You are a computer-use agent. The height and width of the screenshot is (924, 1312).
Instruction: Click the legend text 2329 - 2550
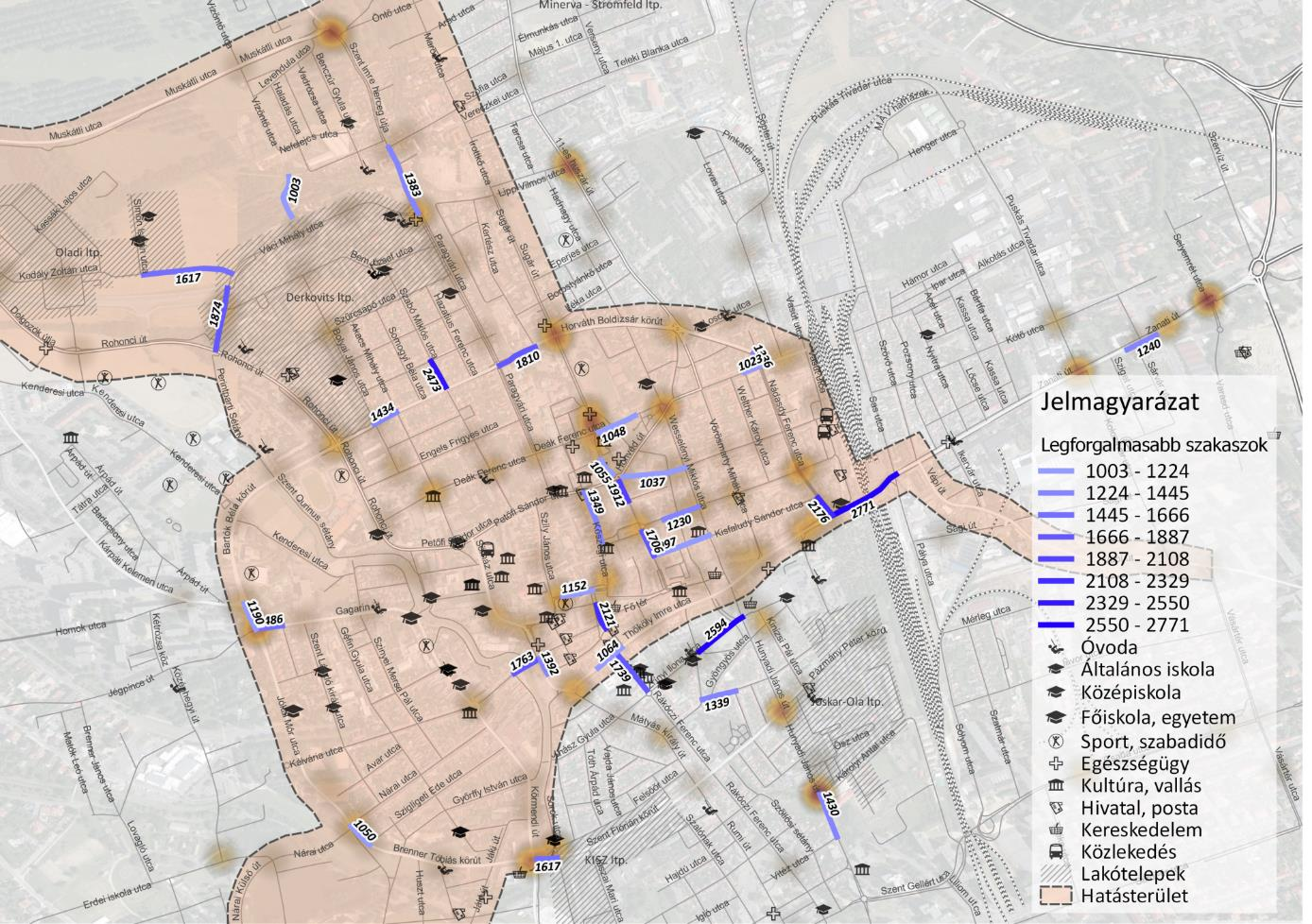coord(1137,603)
